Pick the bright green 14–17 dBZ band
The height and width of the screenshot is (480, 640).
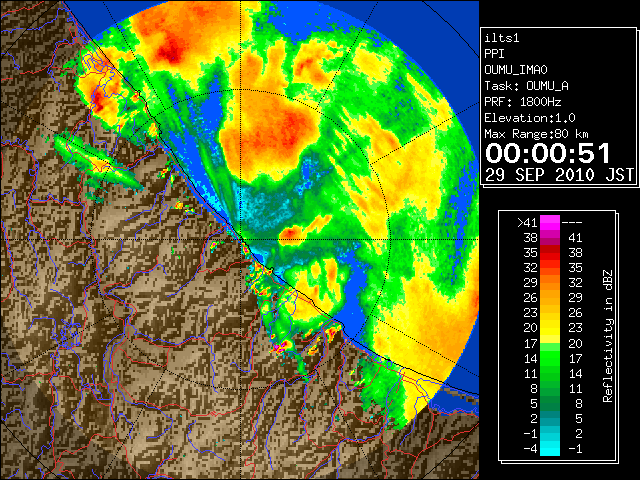tap(550, 358)
